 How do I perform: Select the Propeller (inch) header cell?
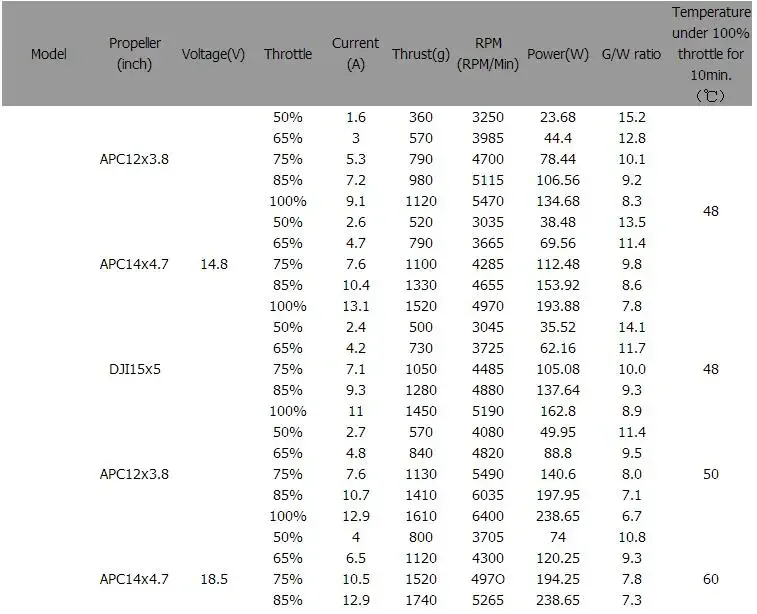pos(135,54)
